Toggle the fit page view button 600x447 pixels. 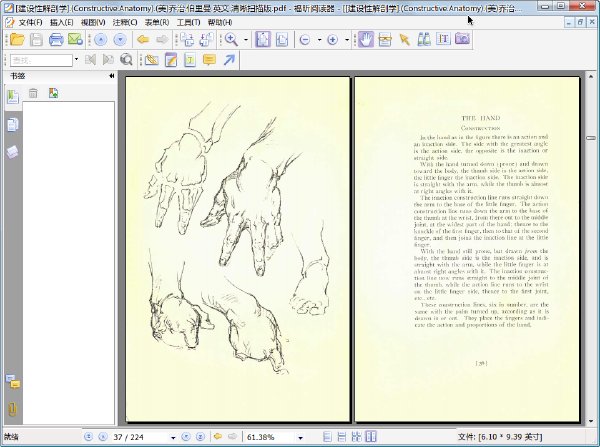[263, 39]
